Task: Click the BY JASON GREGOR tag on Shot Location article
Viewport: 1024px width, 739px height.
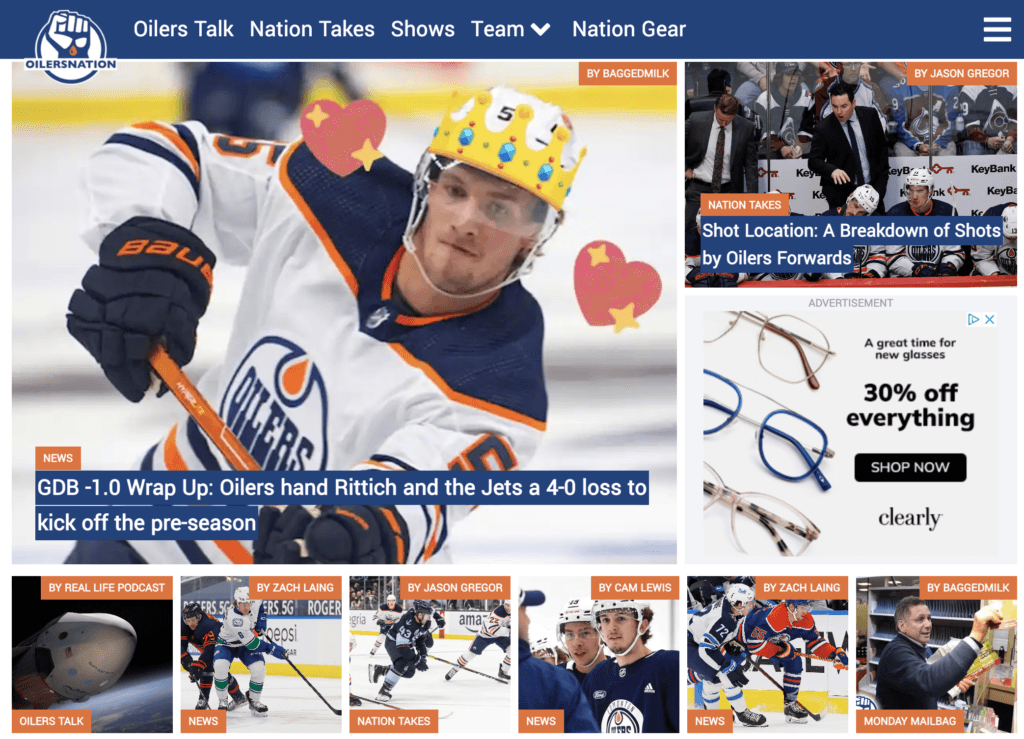Action: tap(961, 74)
